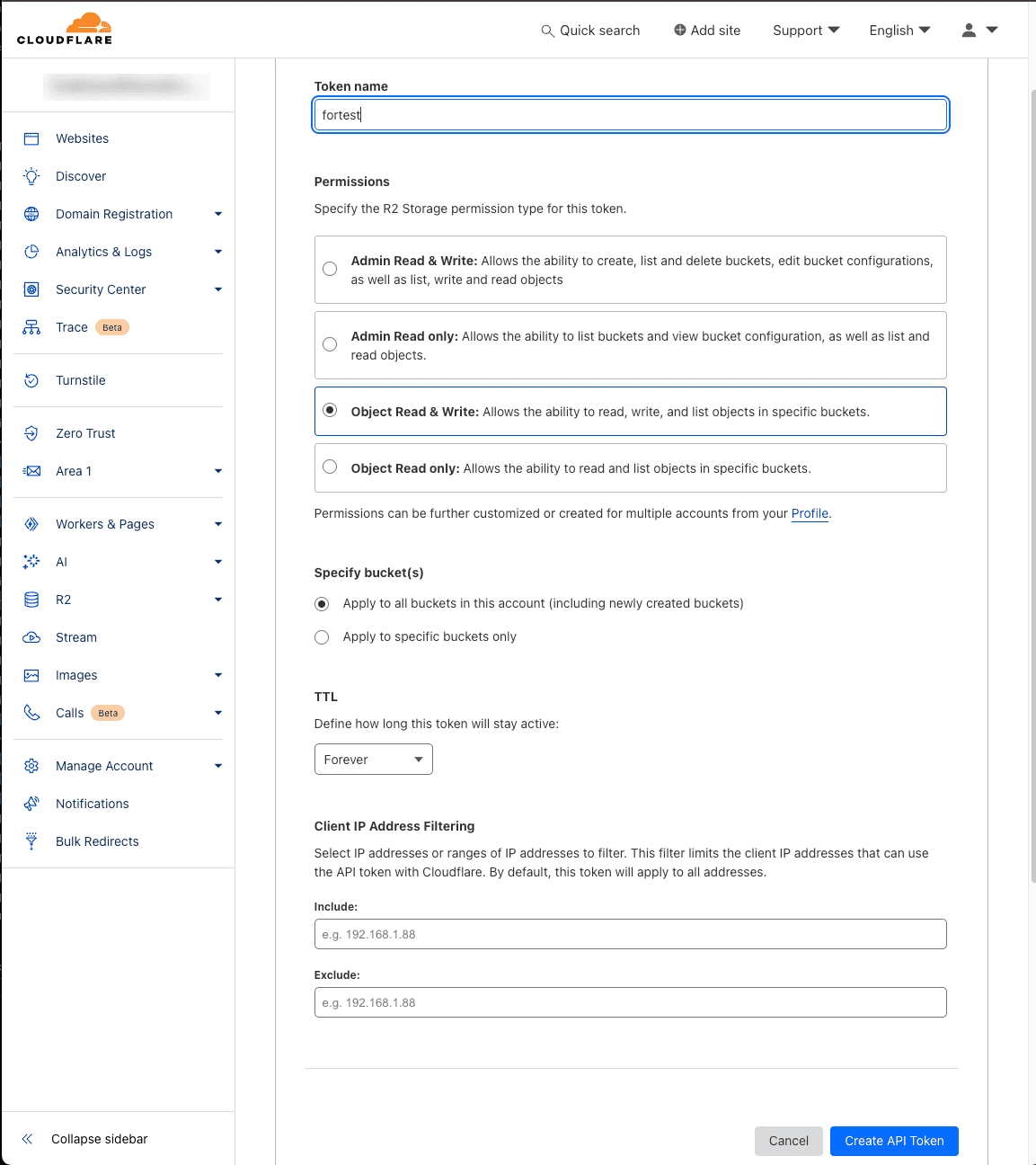The image size is (1036, 1165).
Task: Click the Notifications megaphone icon
Action: pos(31,804)
